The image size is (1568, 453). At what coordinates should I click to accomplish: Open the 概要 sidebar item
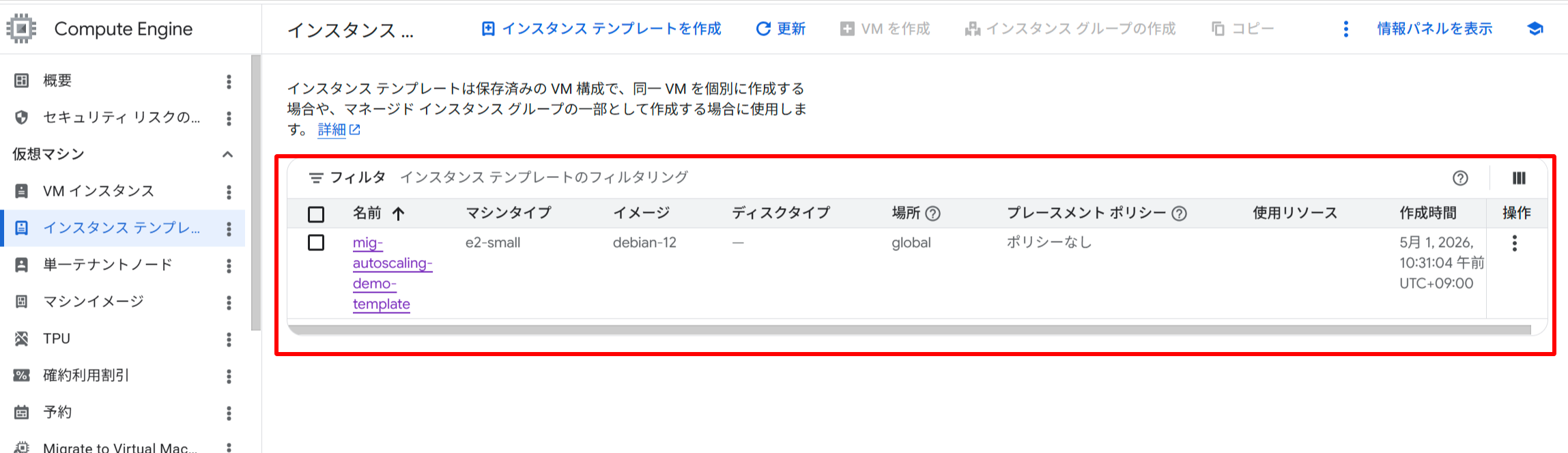coord(123,81)
